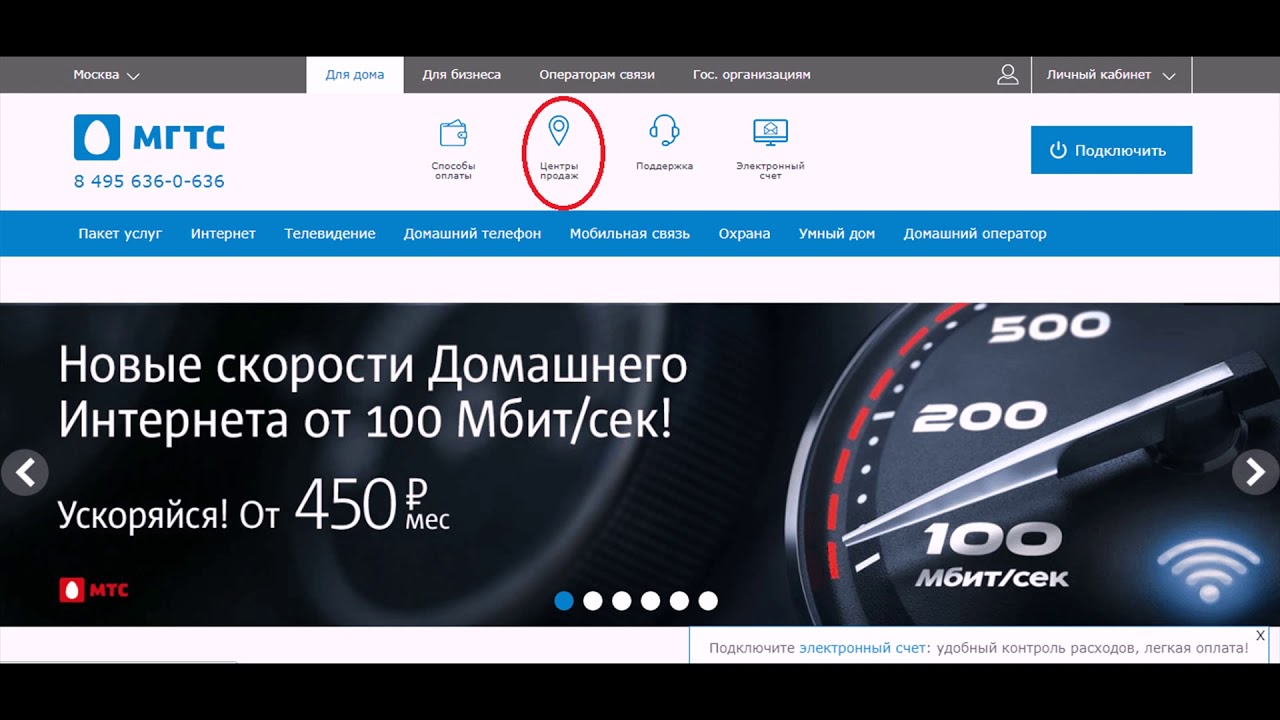Open Способы оплаты wallet icon
Image resolution: width=1280 pixels, height=720 pixels.
[453, 133]
